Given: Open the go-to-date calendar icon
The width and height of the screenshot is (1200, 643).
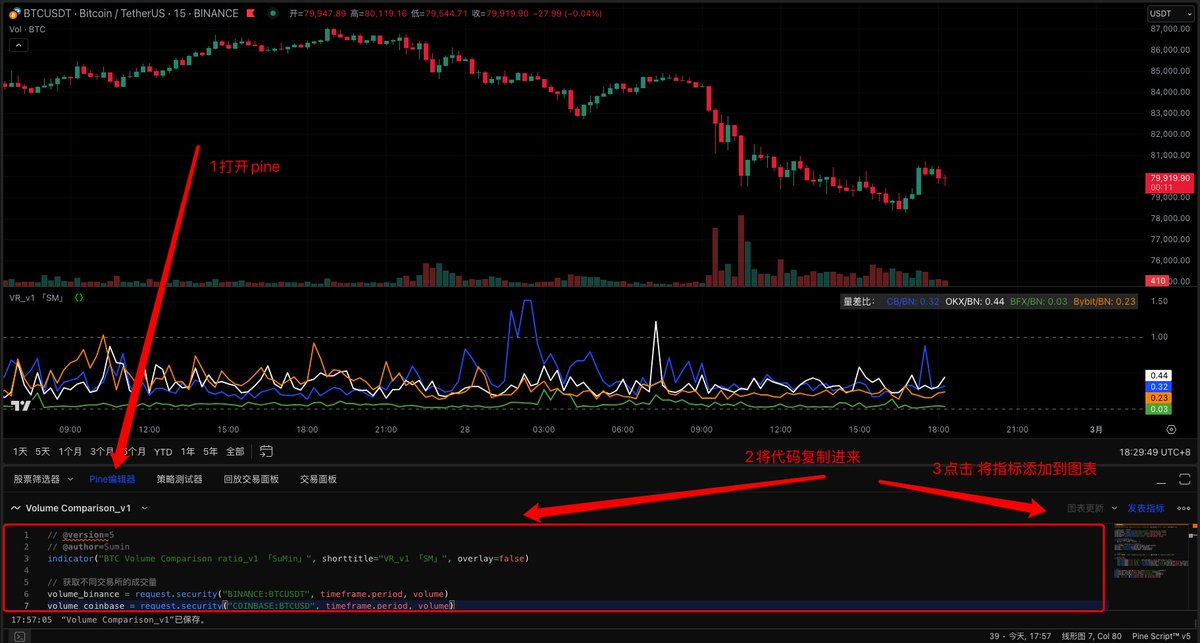Looking at the screenshot, I should [266, 451].
